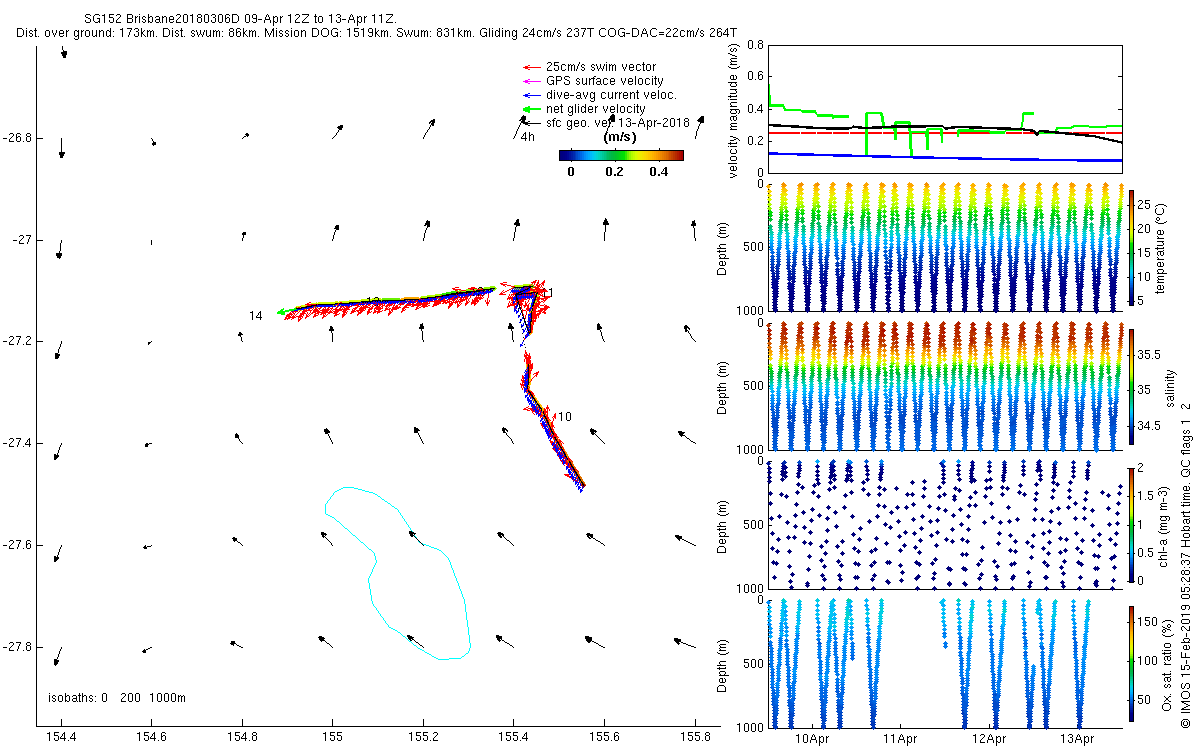This screenshot has height=750, width=1200.
Task: Click track waypoint label 10 on the map
Action: tap(565, 416)
